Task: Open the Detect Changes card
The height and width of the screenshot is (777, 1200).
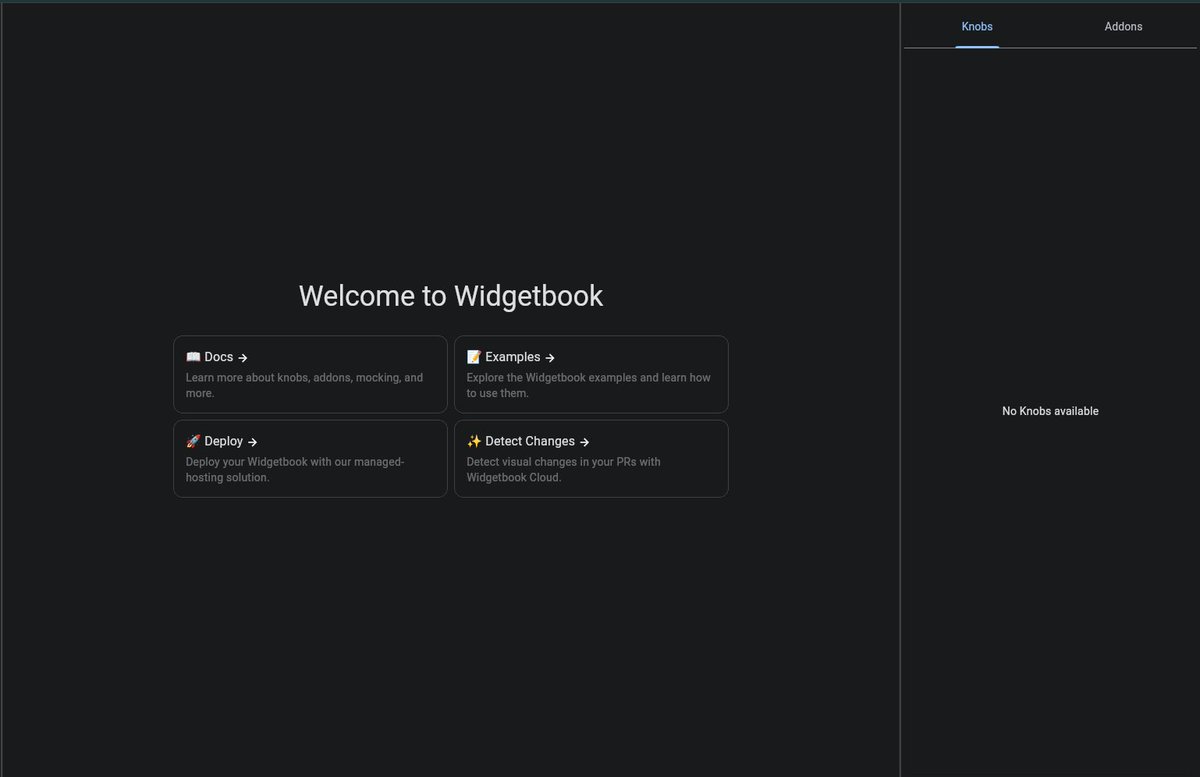Action: coord(591,458)
